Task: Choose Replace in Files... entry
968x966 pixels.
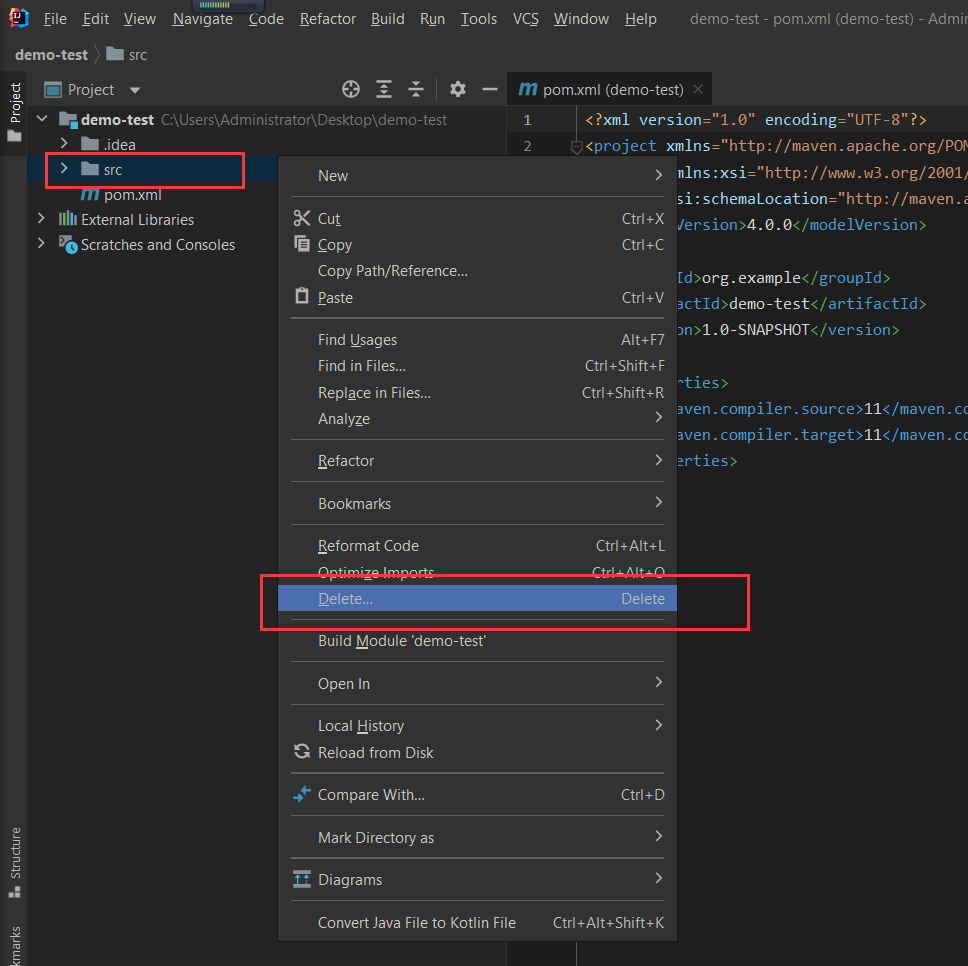Action: 477,393
